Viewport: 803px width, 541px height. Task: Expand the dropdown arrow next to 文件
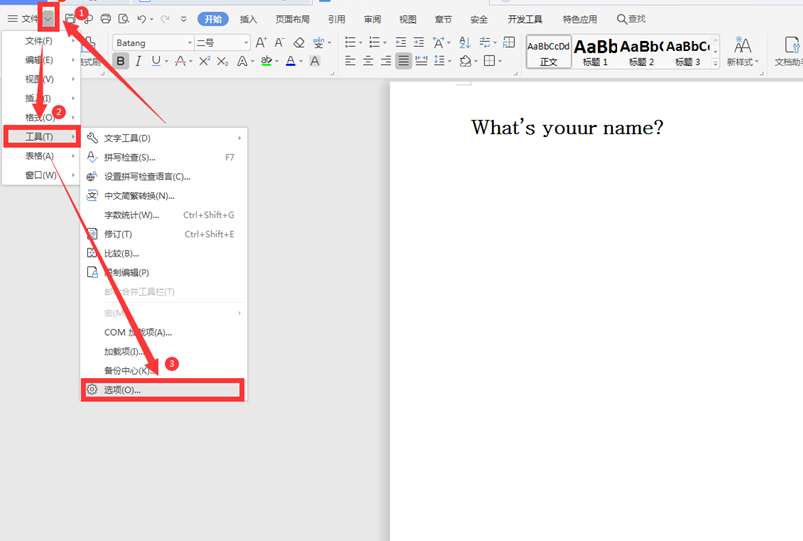coord(48,19)
